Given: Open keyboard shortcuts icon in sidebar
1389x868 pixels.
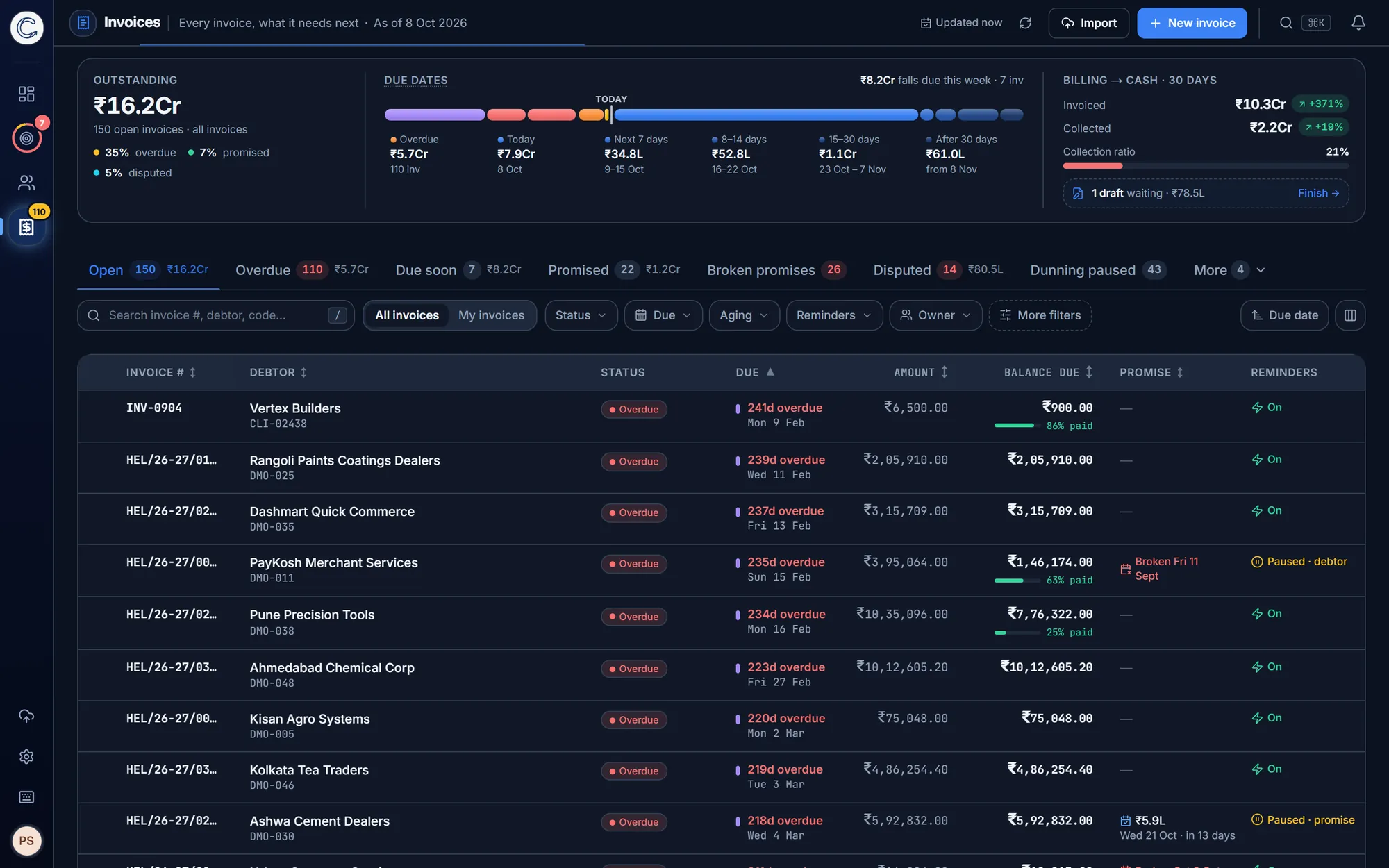Looking at the screenshot, I should tap(26, 796).
